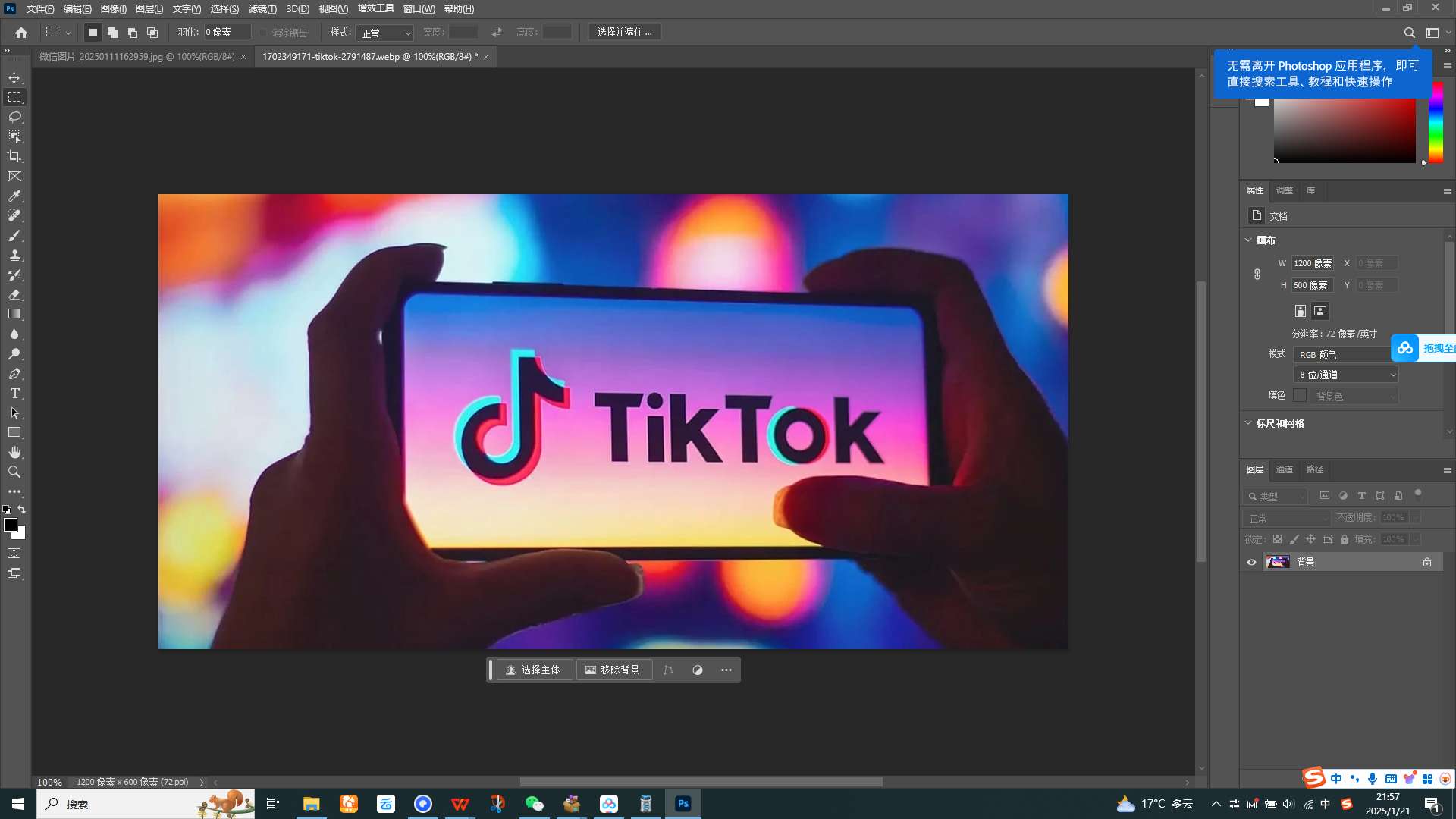Open the marquee tool preset dropdown arrow
This screenshot has width=1456, height=819.
(x=68, y=33)
